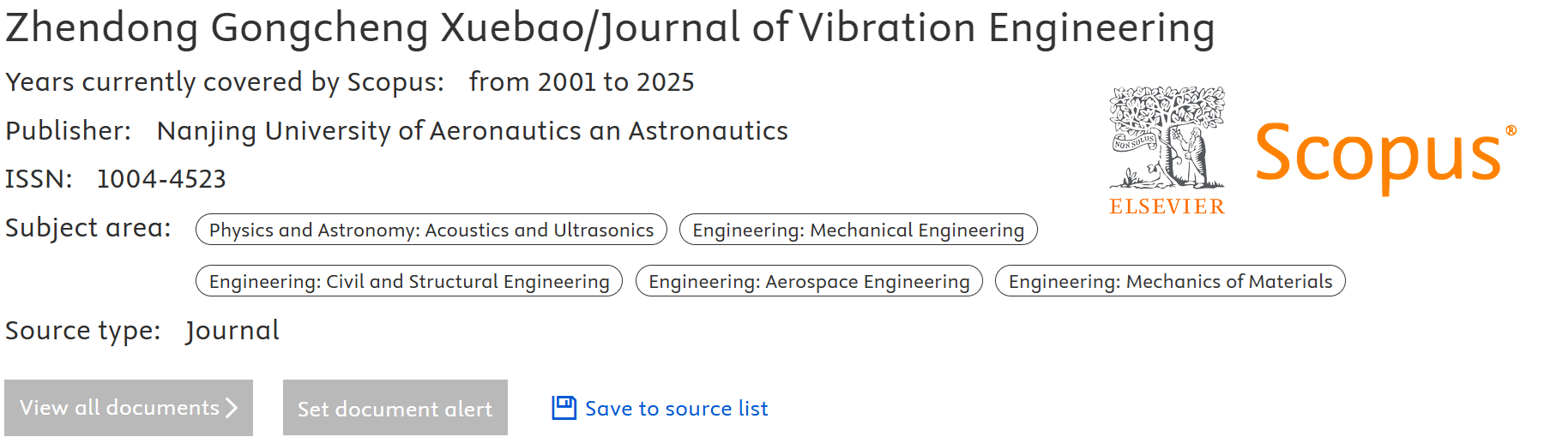Select the Mechanics of Materials tag
1568x443 pixels.
coord(1170,281)
